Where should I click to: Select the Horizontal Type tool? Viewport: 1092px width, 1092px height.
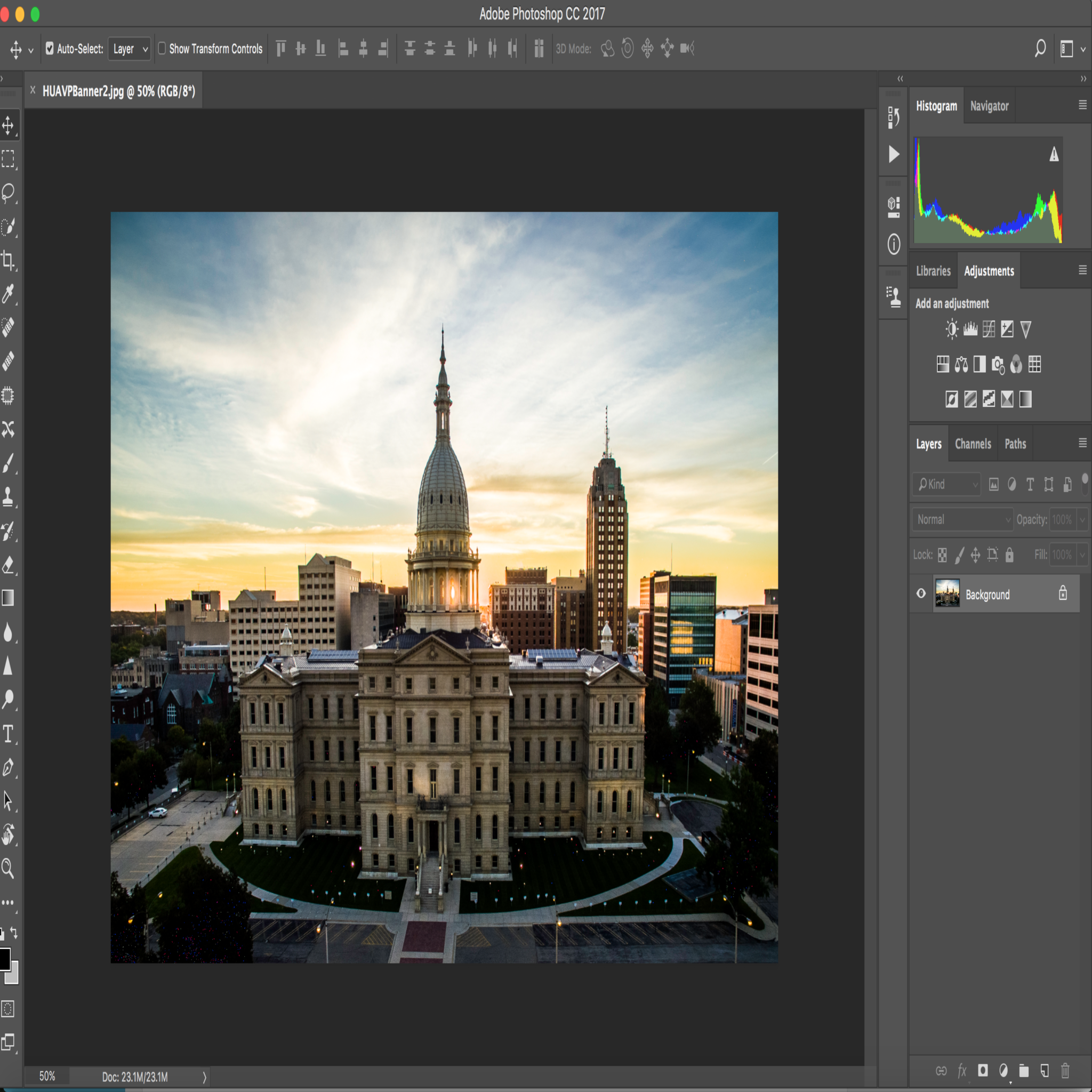coord(9,734)
